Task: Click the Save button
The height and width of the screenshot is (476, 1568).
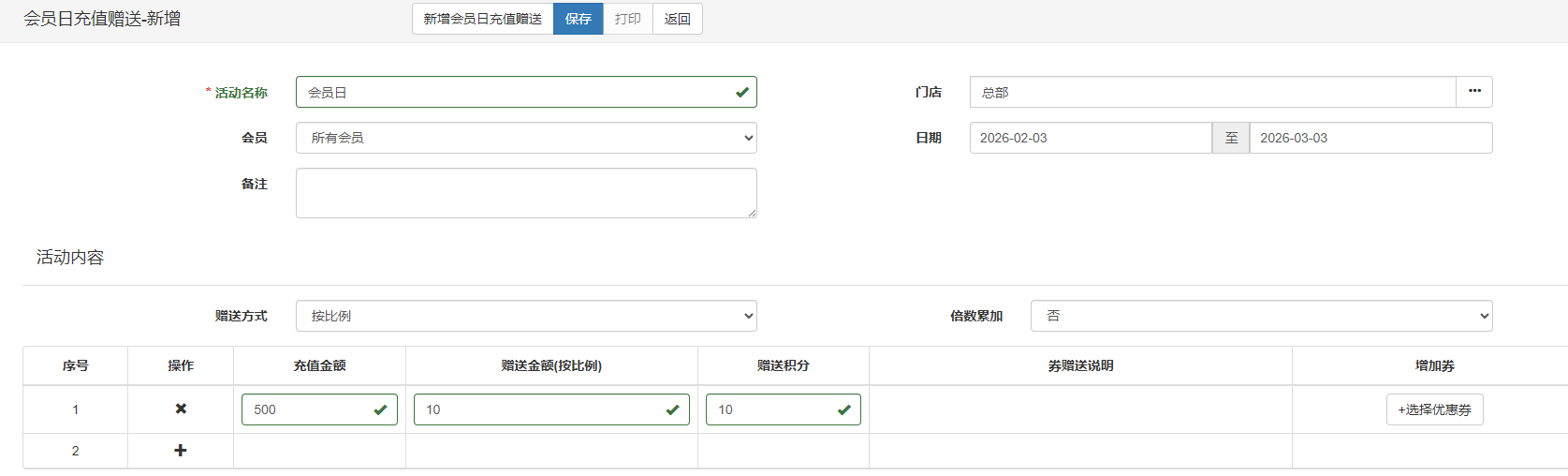Action: (578, 19)
